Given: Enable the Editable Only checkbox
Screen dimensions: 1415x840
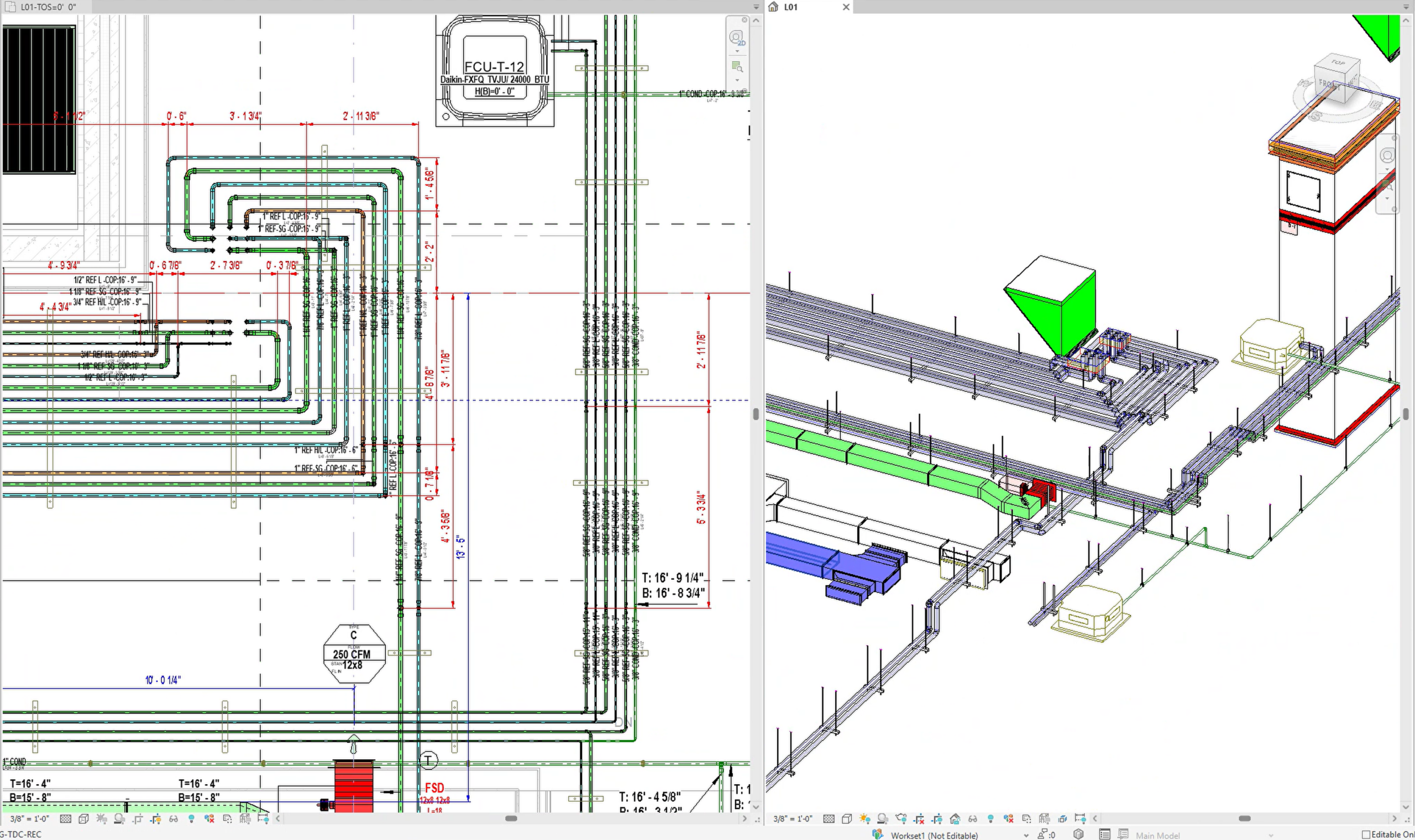Looking at the screenshot, I should (1366, 834).
